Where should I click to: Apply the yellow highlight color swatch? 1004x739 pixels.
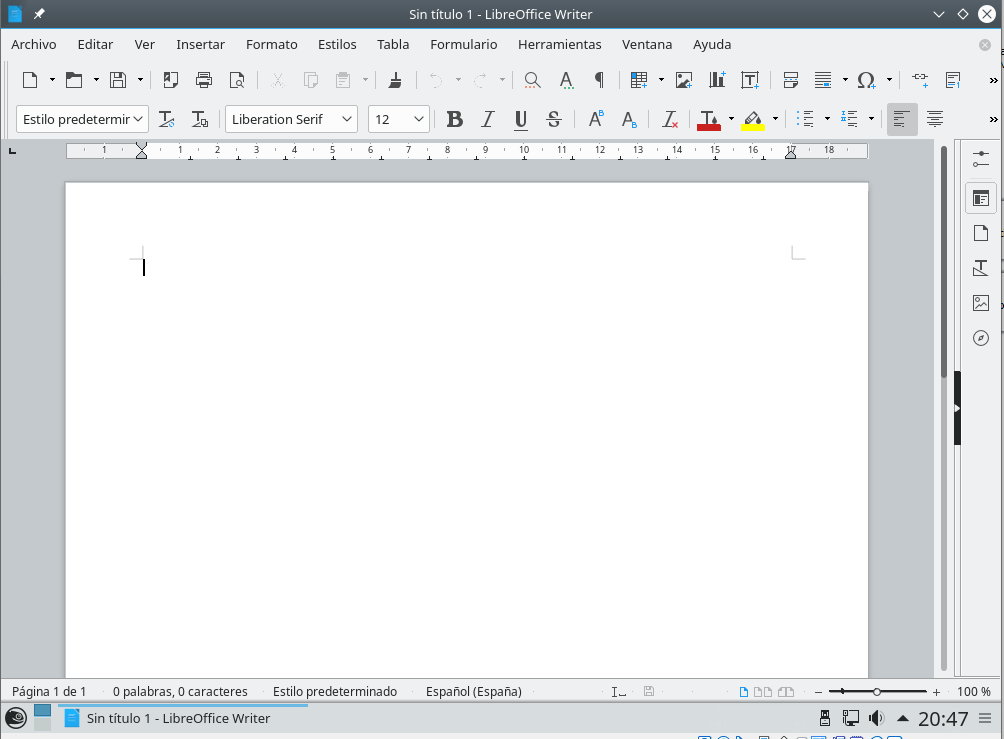point(753,120)
